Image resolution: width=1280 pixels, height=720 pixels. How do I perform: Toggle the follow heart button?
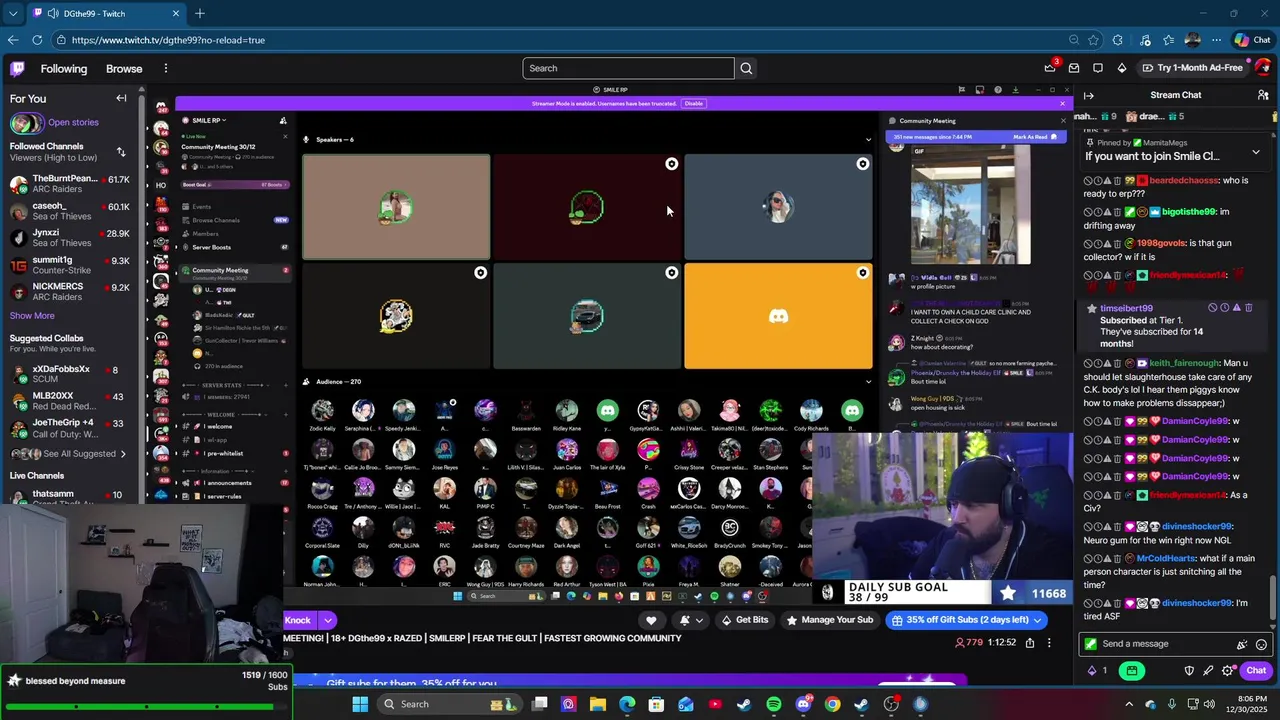tap(651, 620)
